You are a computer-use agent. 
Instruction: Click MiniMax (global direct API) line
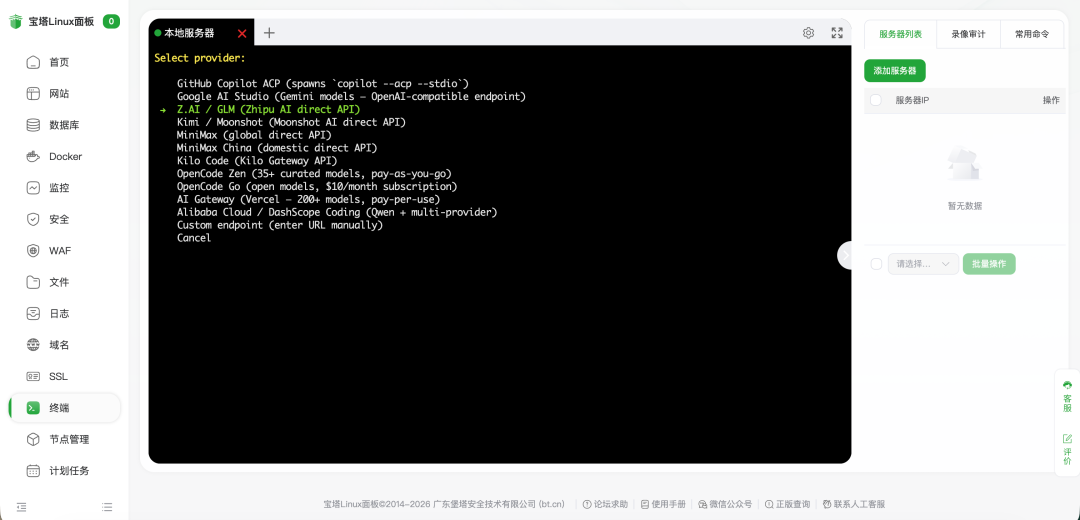coord(254,135)
